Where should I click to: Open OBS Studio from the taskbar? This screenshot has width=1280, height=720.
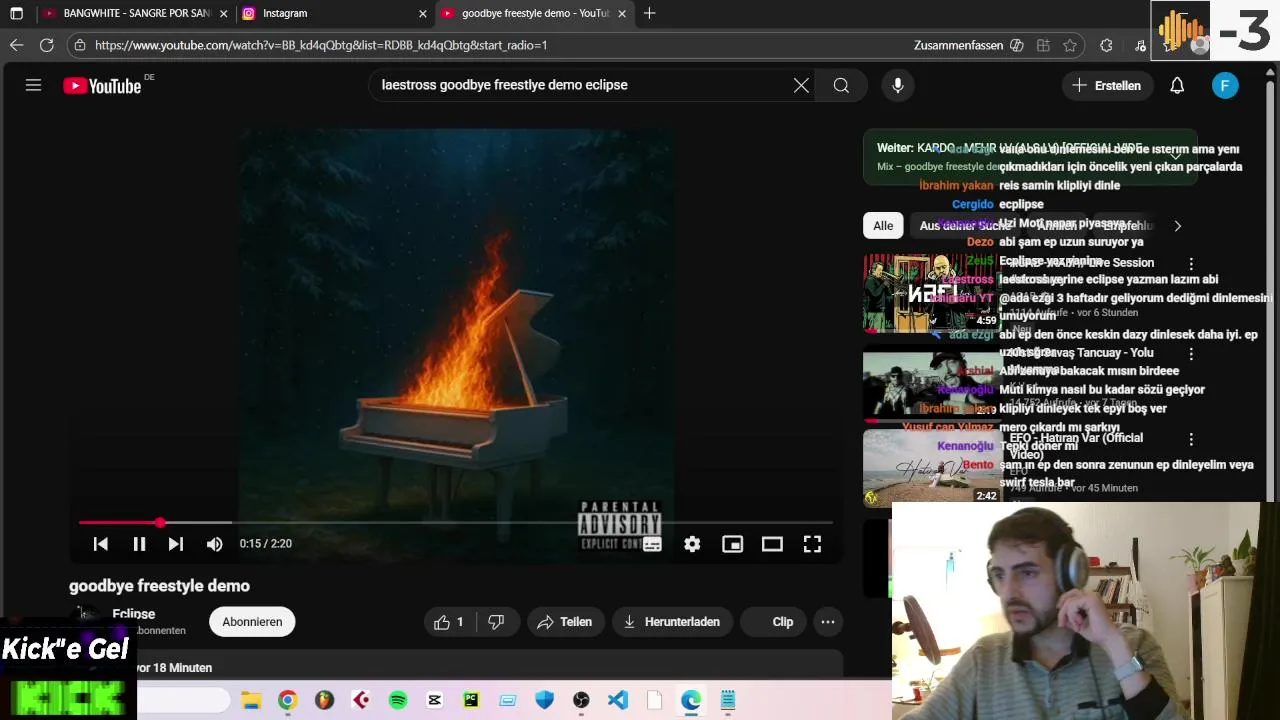point(581,700)
